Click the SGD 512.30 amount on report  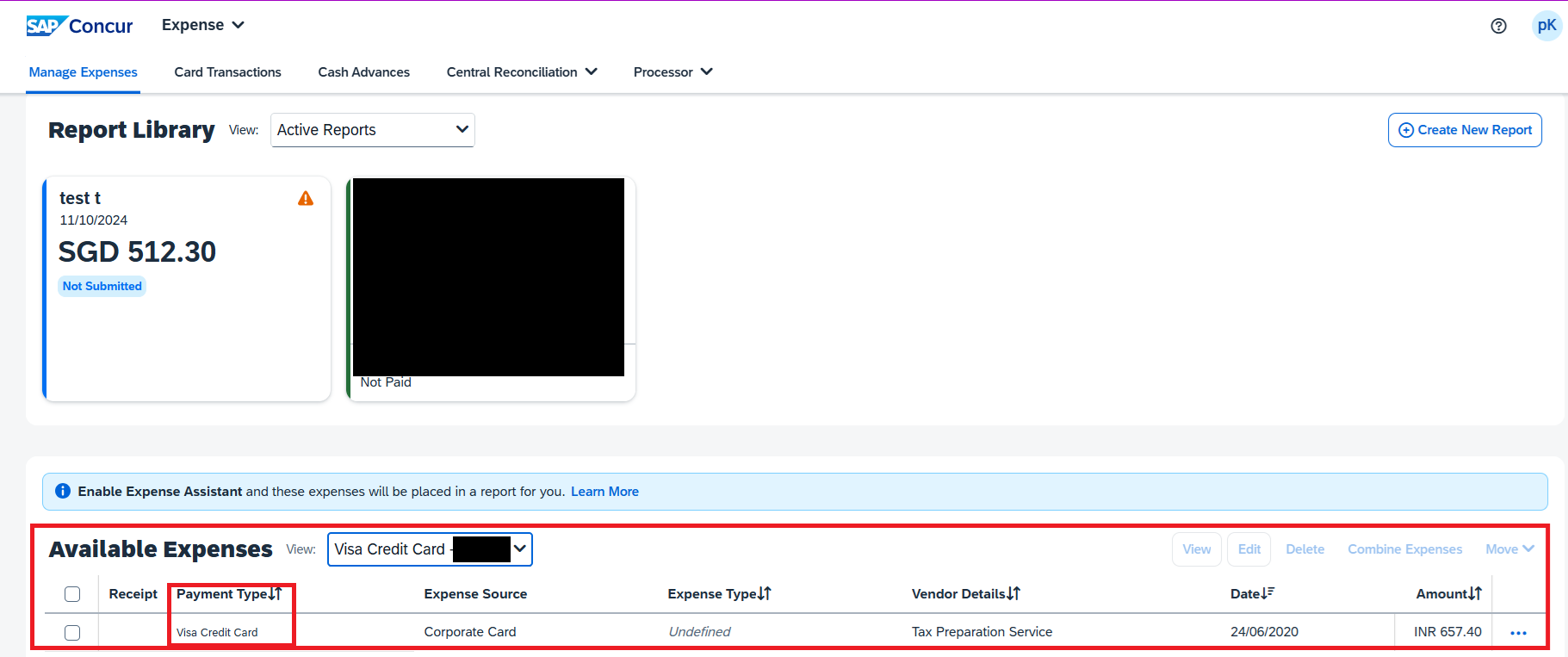[138, 252]
